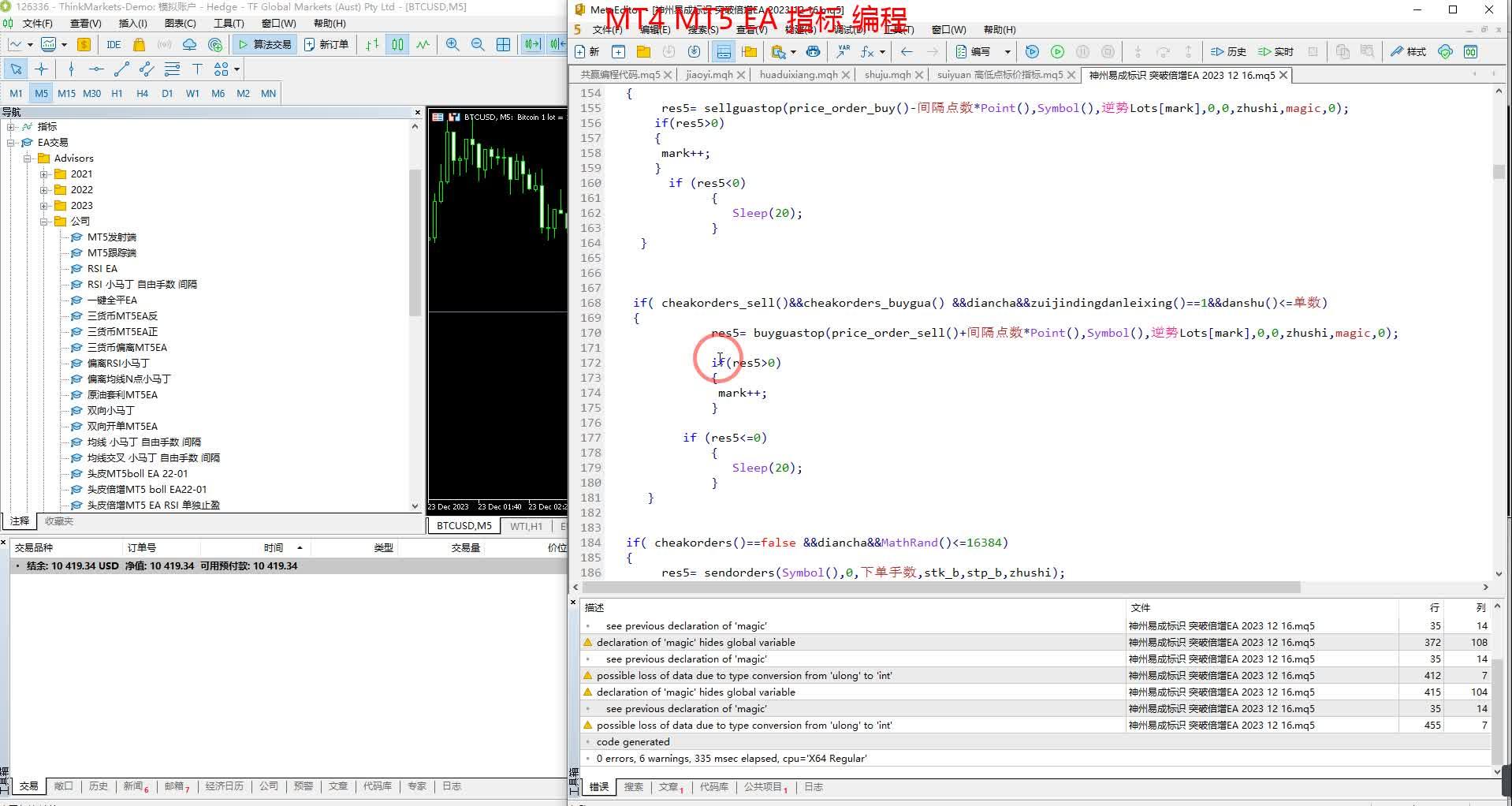Select the M30 timeframe

[92, 93]
